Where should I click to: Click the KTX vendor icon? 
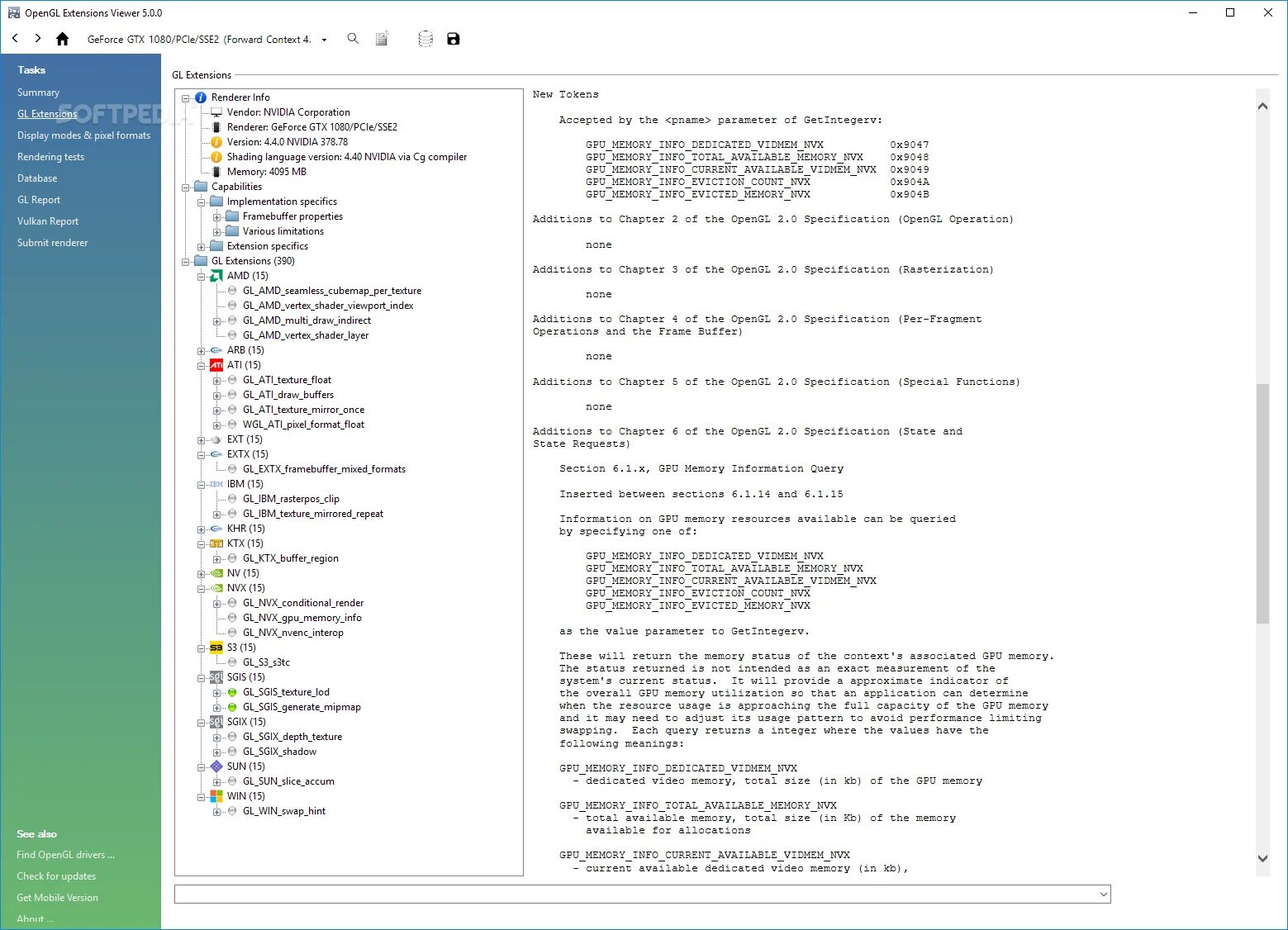coord(216,543)
